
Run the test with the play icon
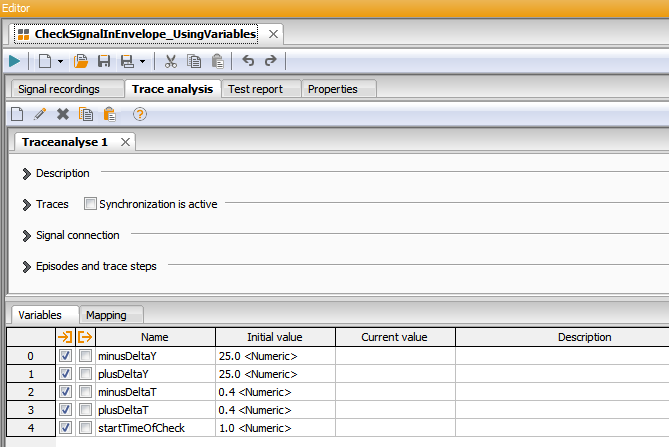pyautogui.click(x=14, y=61)
